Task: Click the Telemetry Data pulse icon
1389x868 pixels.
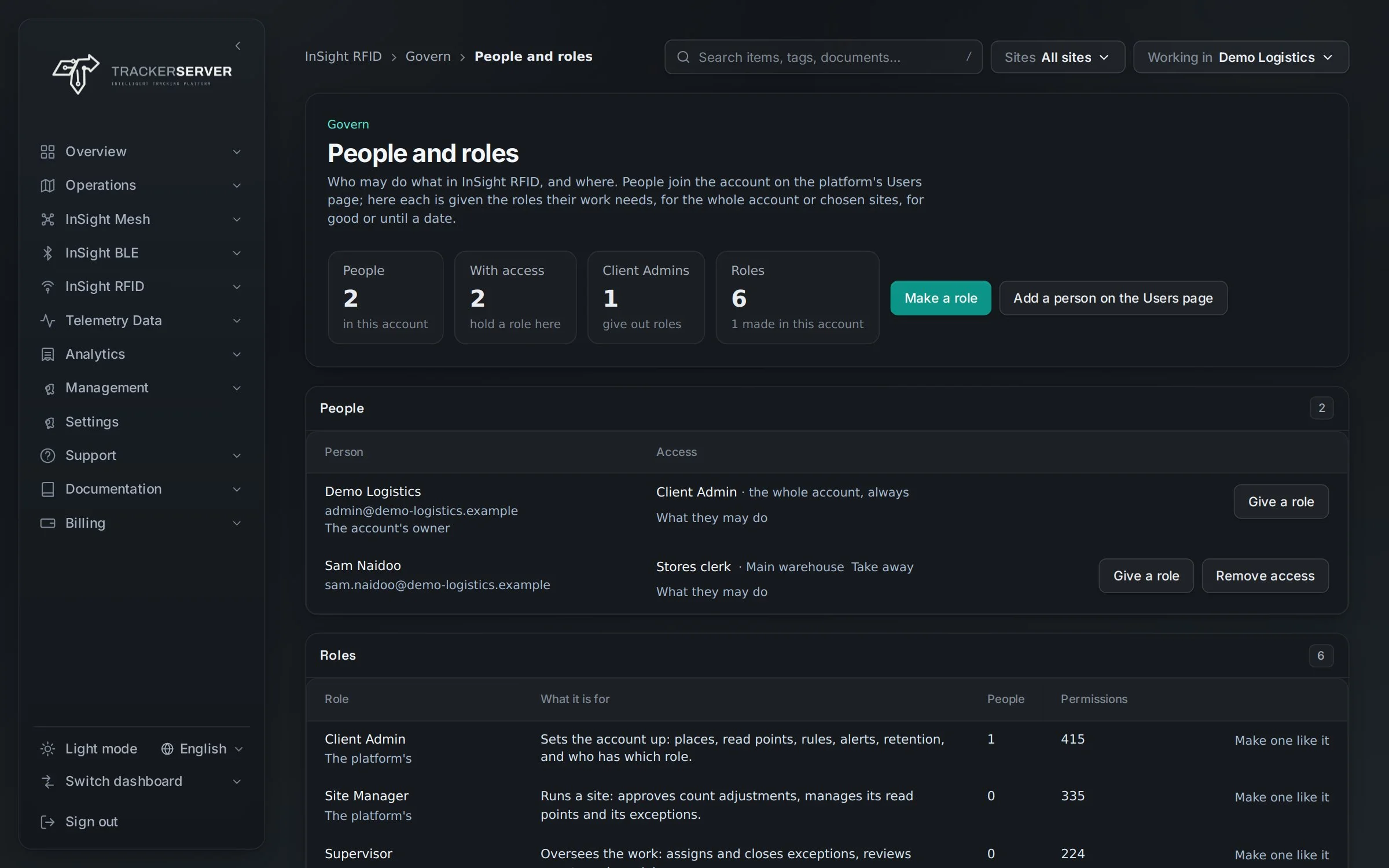Action: coord(47,321)
